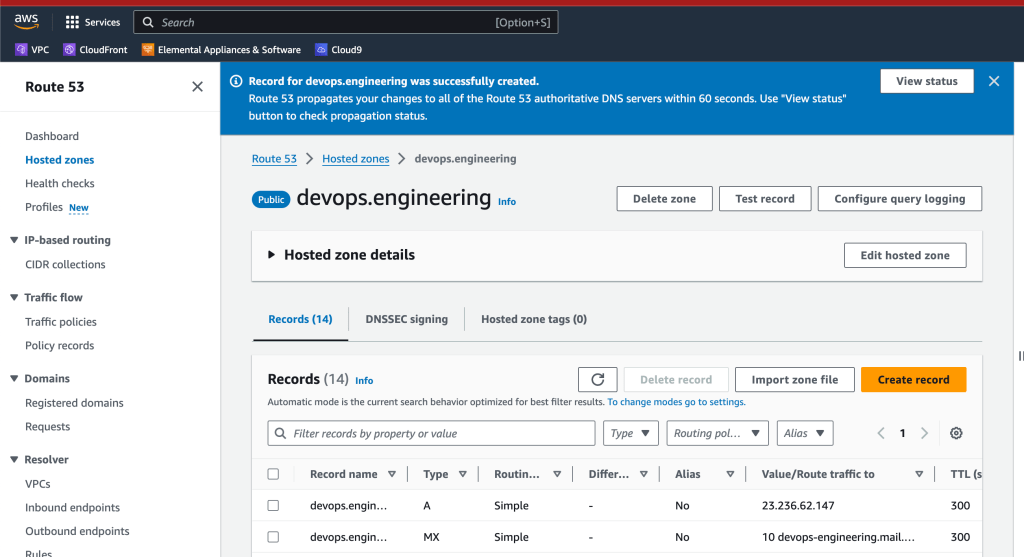The image size is (1024, 557).
Task: Switch to DNSSEC signing tab
Action: pyautogui.click(x=406, y=319)
